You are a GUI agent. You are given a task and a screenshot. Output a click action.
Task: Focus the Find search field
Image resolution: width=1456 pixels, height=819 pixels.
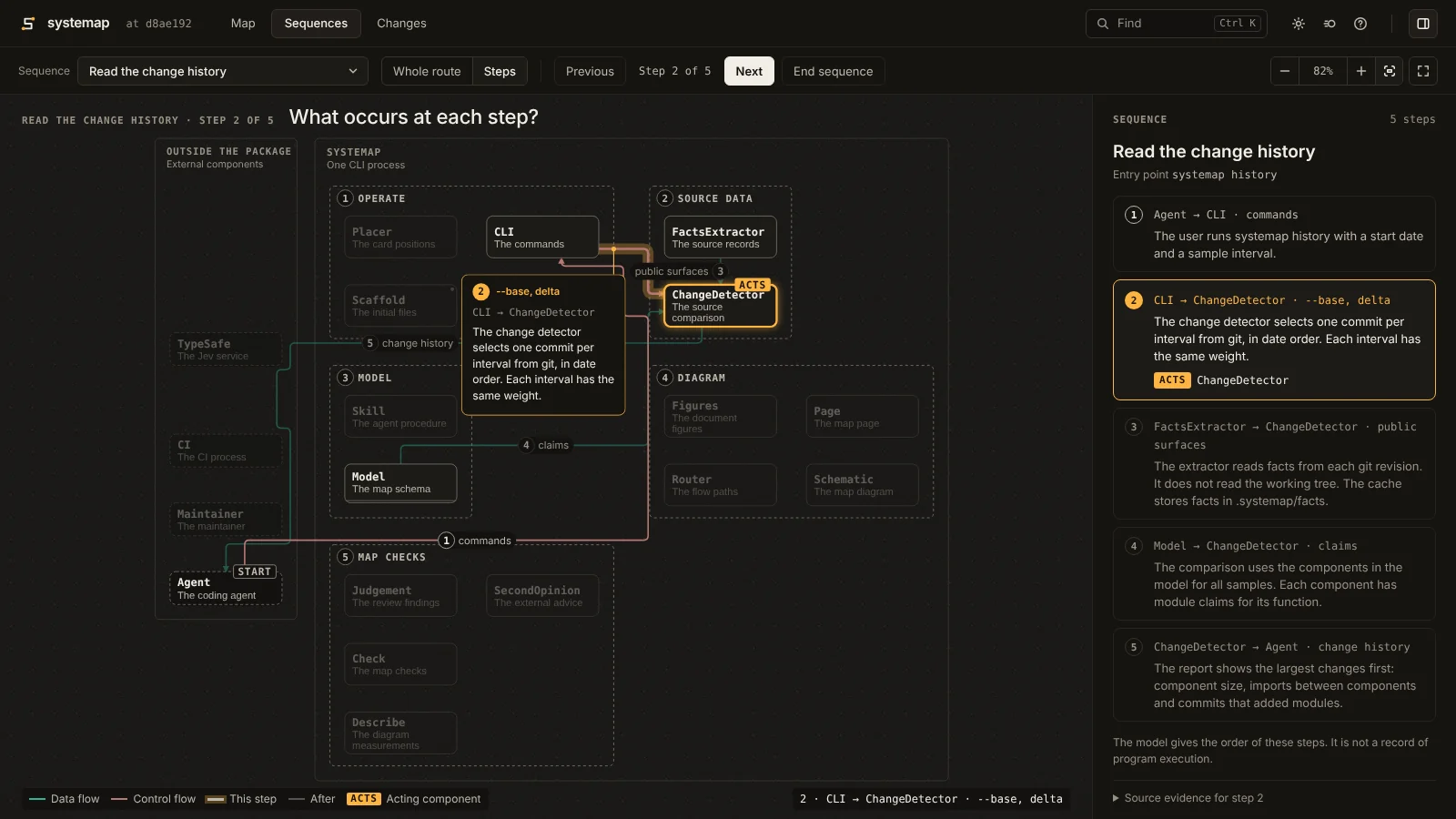(x=1177, y=24)
